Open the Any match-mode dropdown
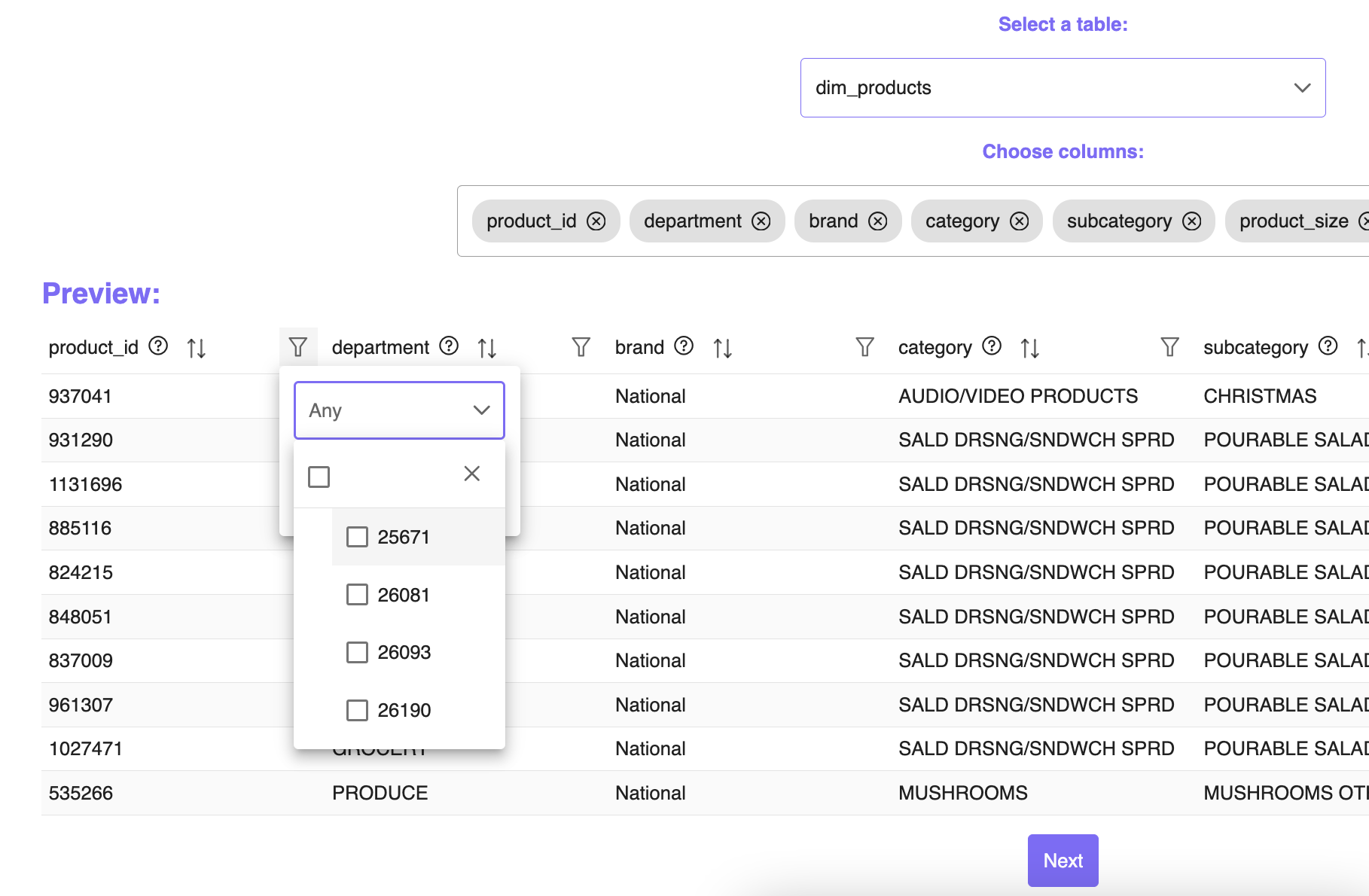 [399, 410]
